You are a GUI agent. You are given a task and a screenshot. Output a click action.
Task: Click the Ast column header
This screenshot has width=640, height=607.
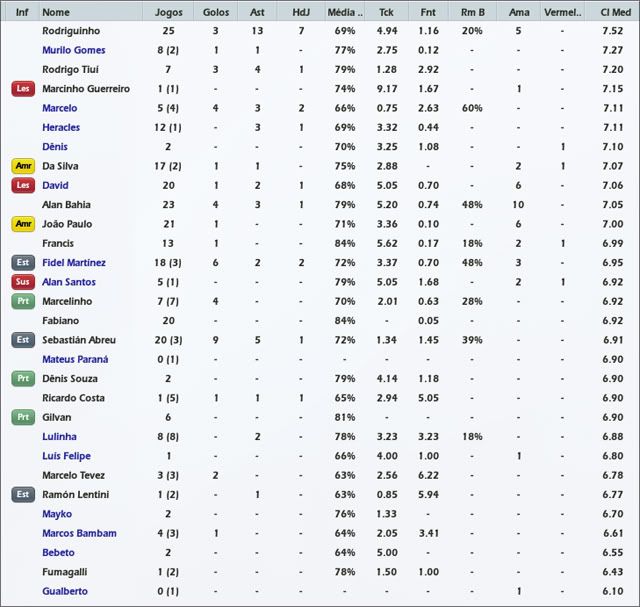coord(257,12)
